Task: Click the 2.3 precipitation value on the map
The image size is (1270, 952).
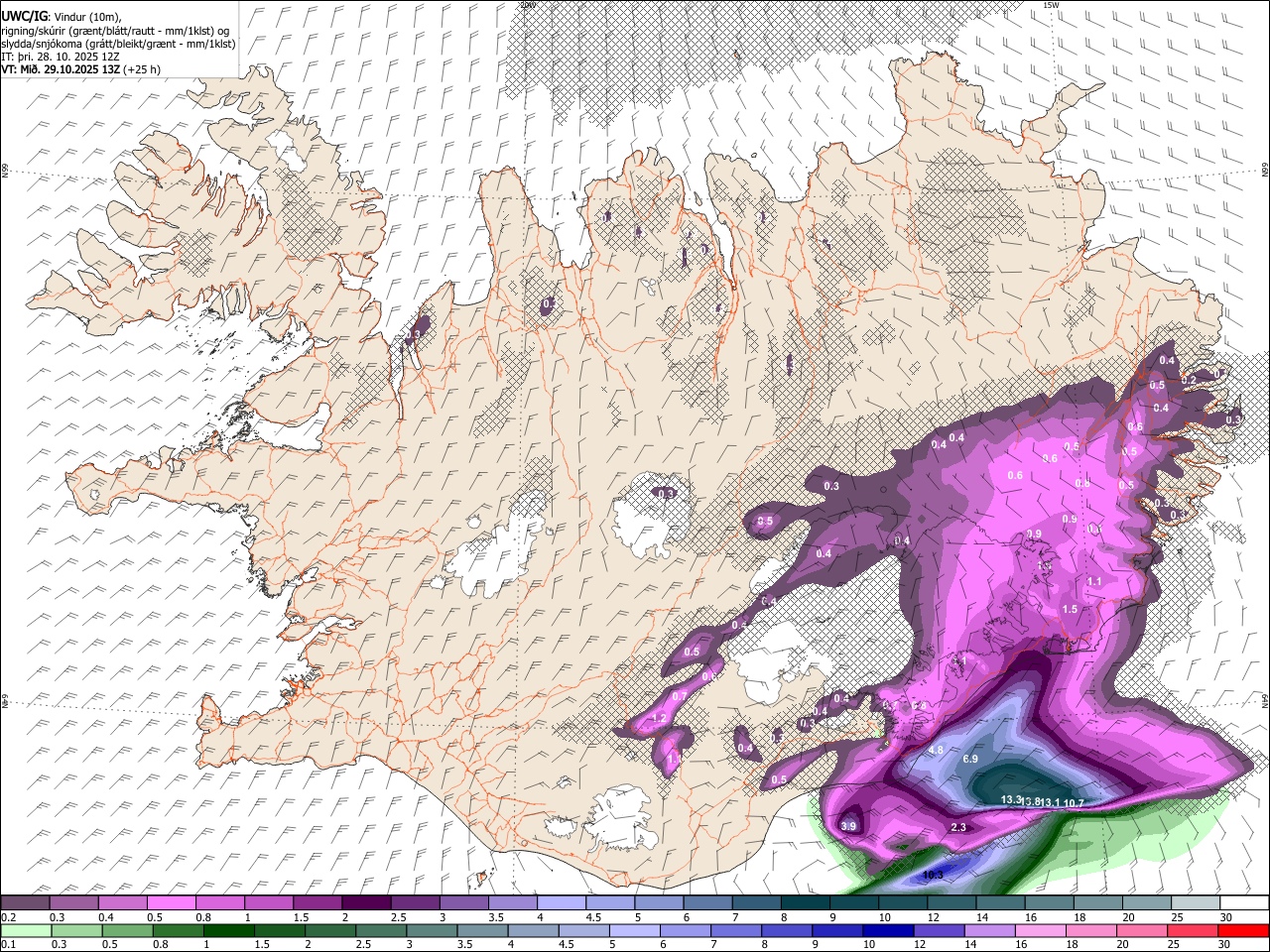Action: click(x=958, y=827)
